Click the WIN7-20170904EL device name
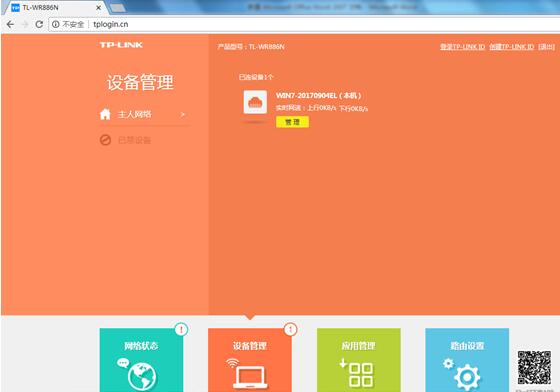The height and width of the screenshot is (392, 560). tap(319, 96)
